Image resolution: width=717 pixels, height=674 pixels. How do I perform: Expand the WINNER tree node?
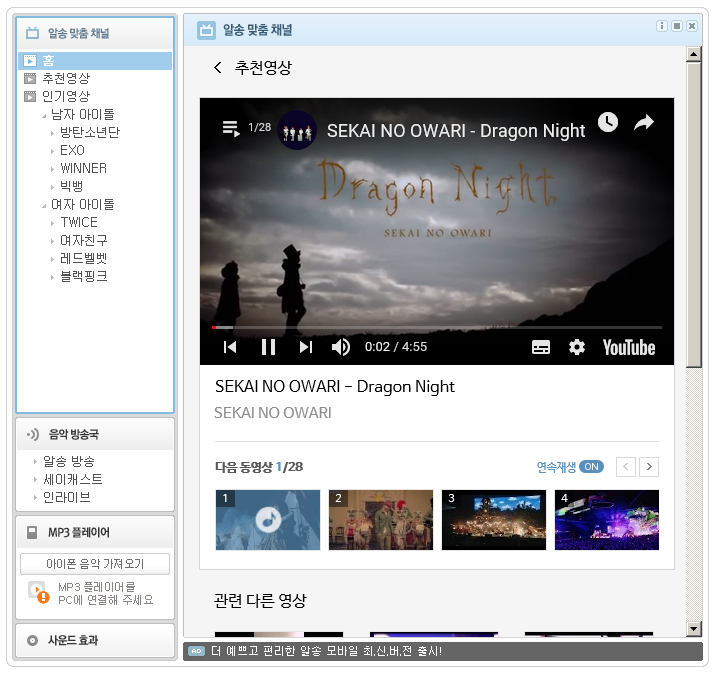(52, 169)
